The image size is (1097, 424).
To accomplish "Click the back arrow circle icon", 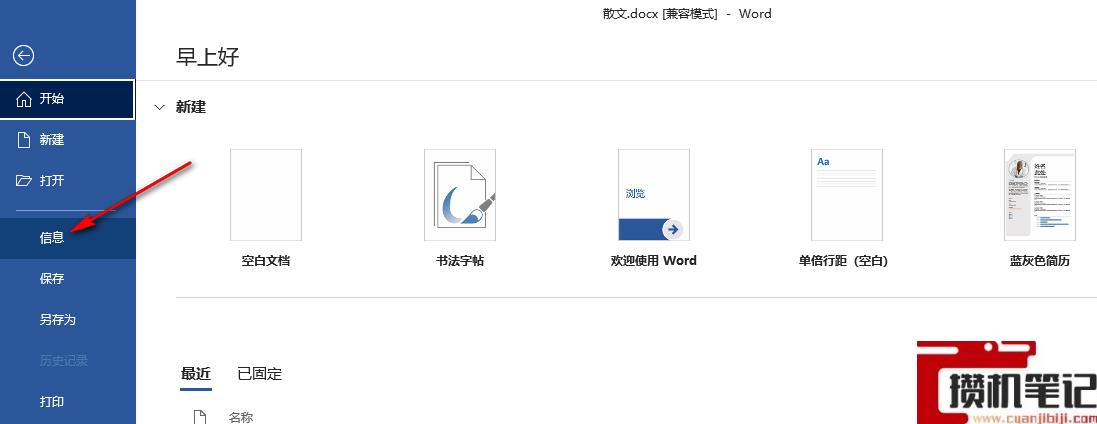I will point(24,56).
